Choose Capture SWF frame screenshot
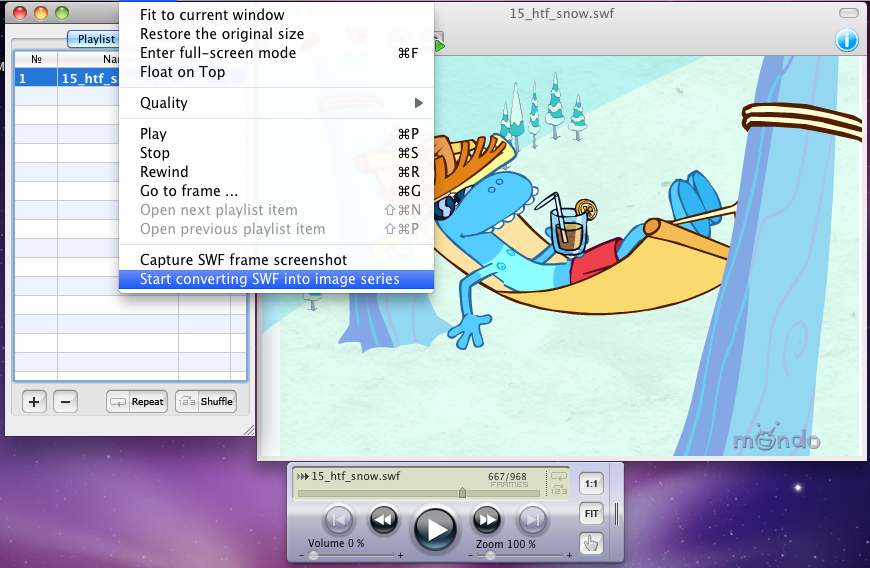Screen dimensions: 870x568 [x=276, y=260]
